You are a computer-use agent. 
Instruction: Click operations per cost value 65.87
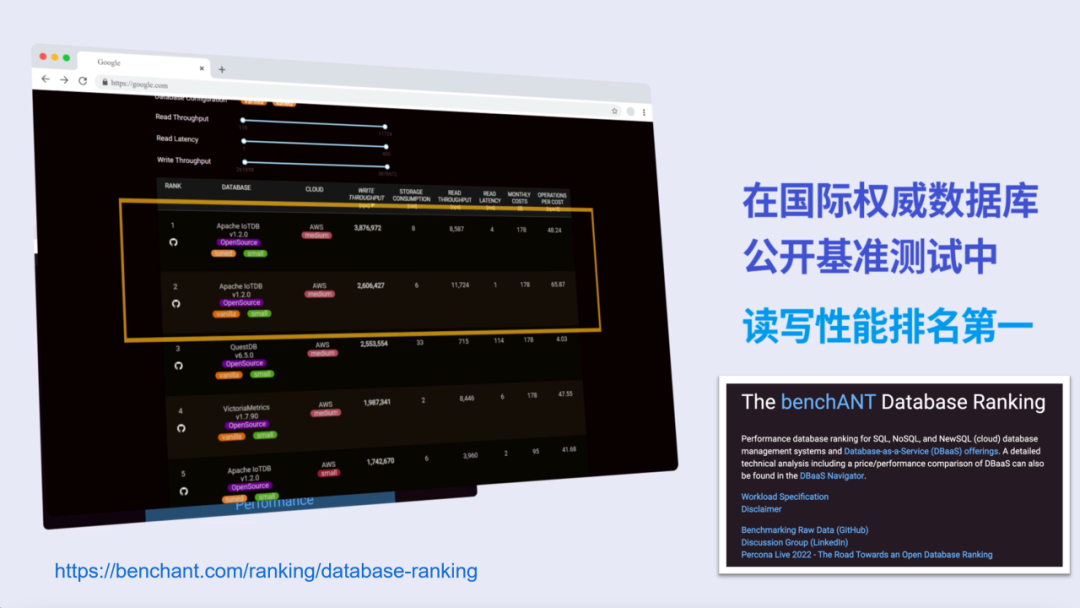point(558,284)
